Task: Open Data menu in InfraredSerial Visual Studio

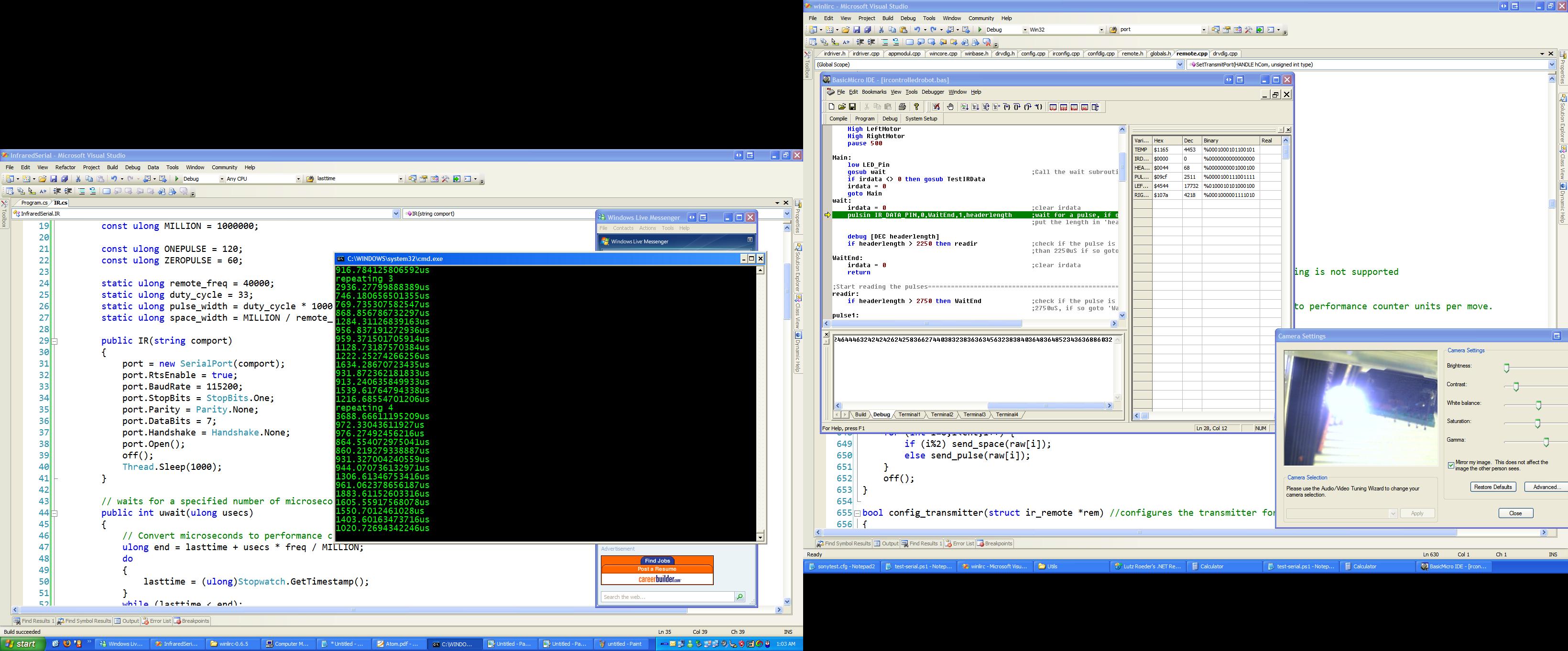Action: [153, 167]
